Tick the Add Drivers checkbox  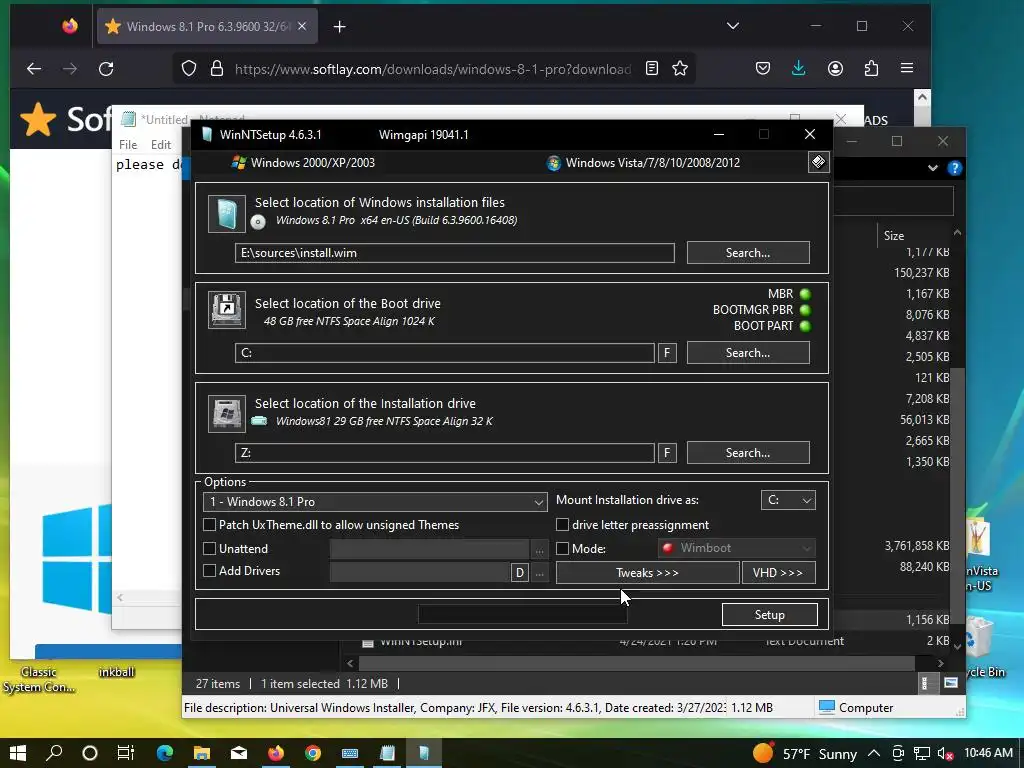210,570
